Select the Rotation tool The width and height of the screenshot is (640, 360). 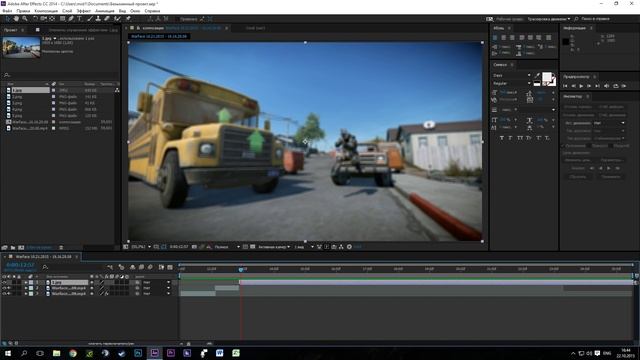(35, 19)
